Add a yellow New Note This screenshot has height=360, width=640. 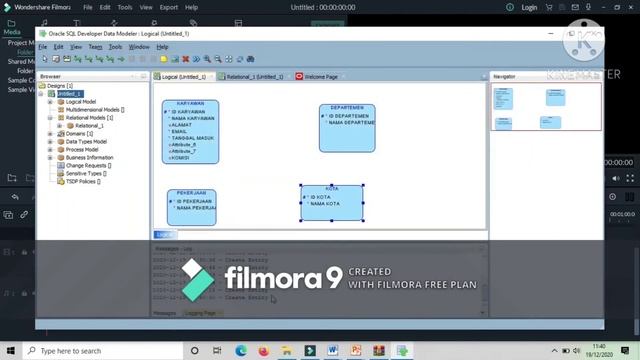tap(164, 59)
